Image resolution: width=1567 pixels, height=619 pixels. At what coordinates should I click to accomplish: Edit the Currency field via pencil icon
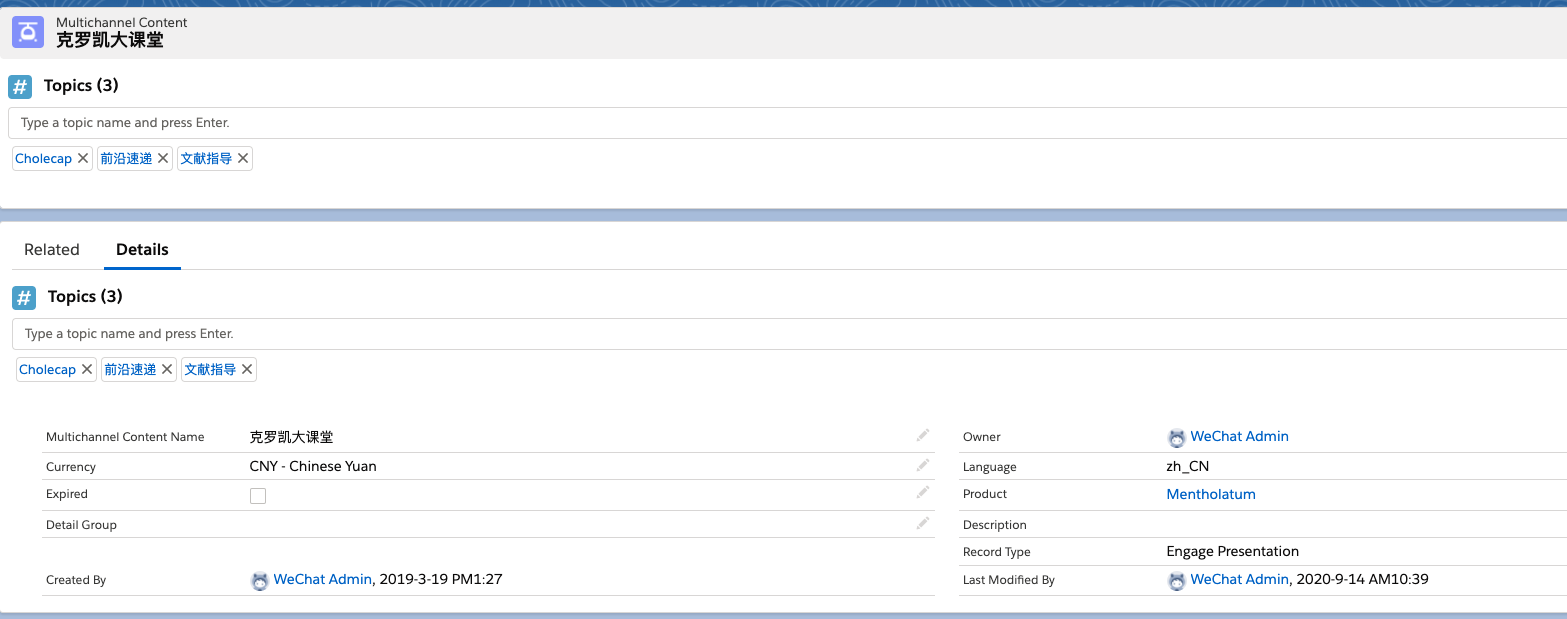pyautogui.click(x=922, y=465)
